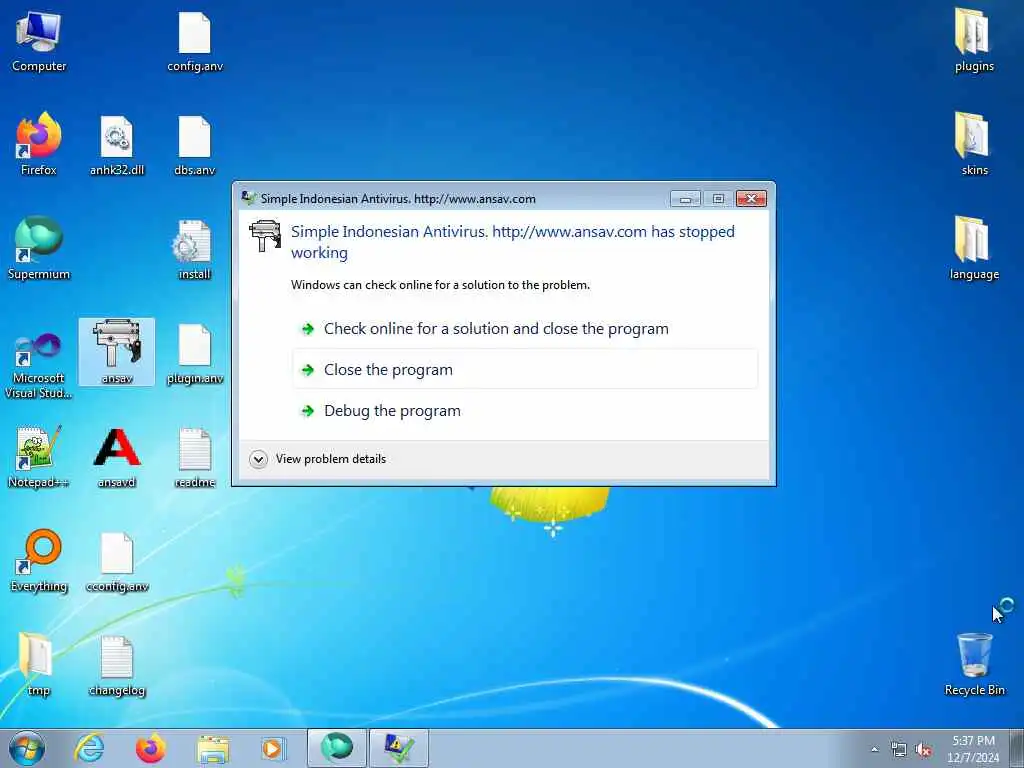This screenshot has width=1024, height=768.
Task: Select the Supermium desktop shortcut
Action: click(39, 249)
